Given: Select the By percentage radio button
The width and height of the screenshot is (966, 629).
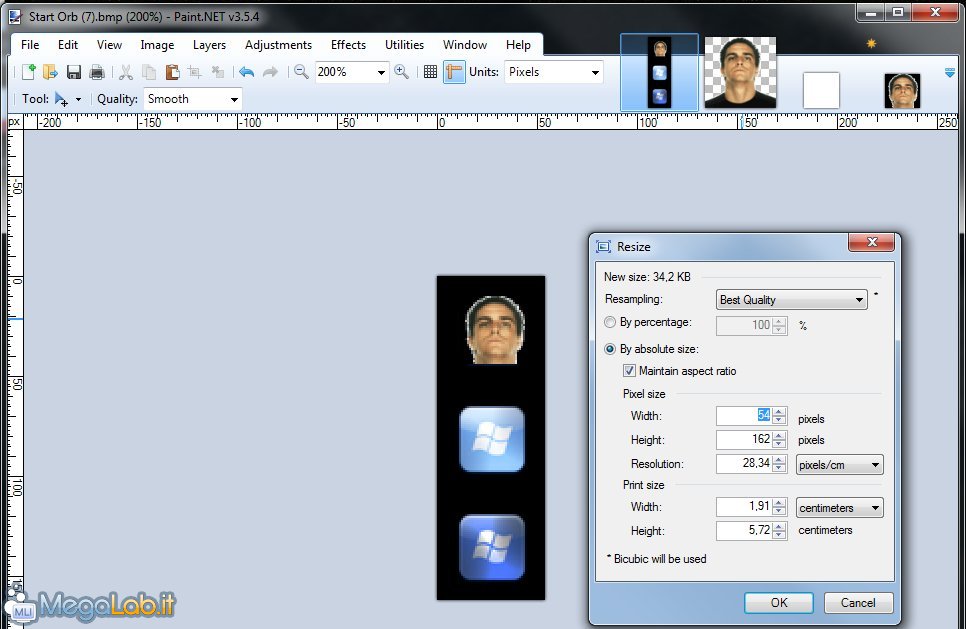Looking at the screenshot, I should click(x=610, y=322).
